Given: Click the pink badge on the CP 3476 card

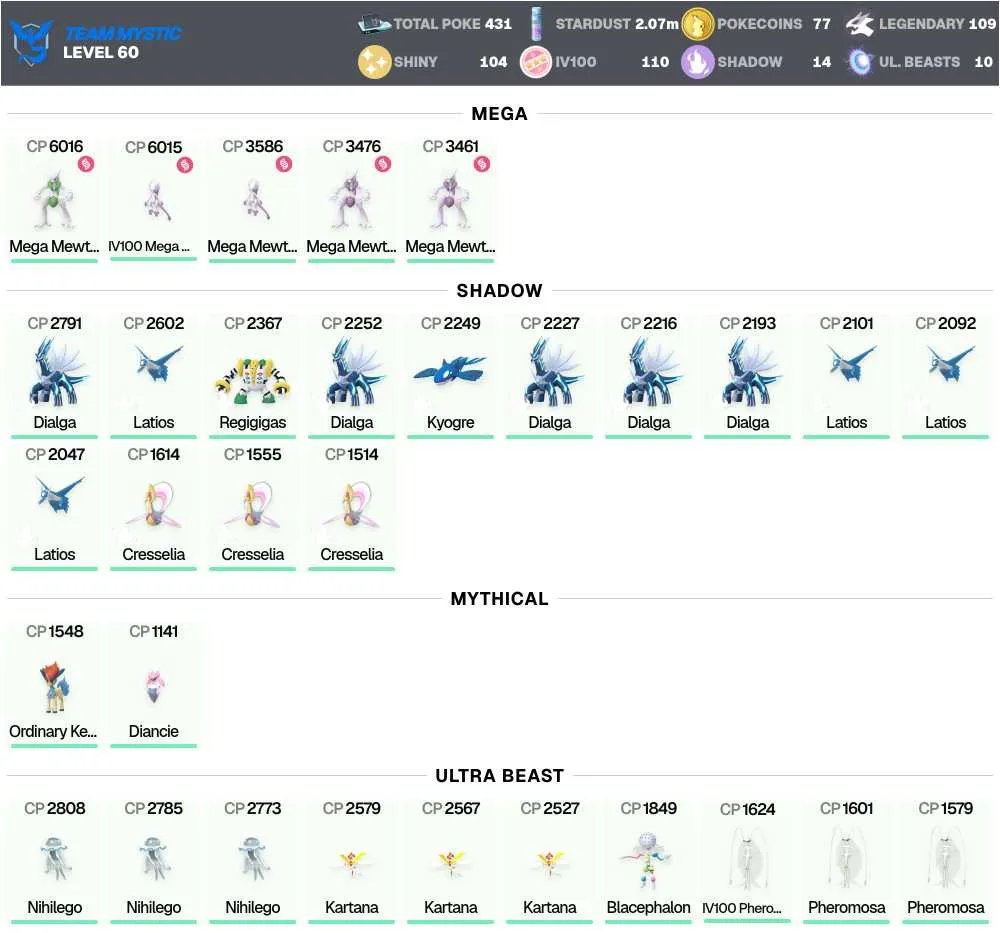Looking at the screenshot, I should pos(383,165).
